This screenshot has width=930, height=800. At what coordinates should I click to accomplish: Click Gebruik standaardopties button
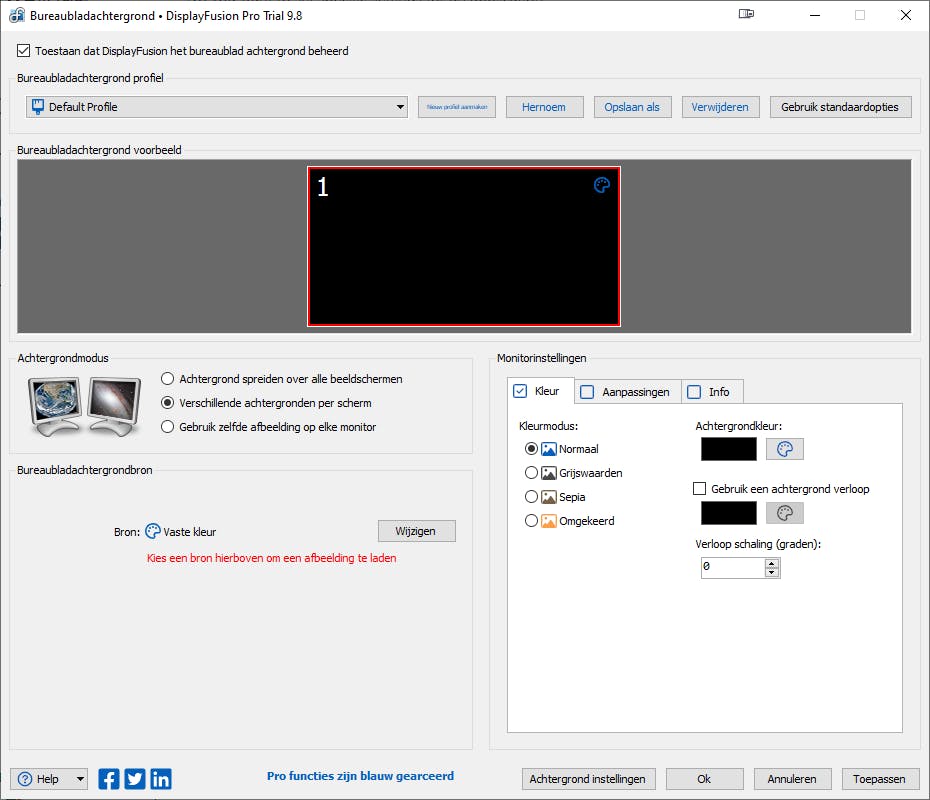click(840, 107)
